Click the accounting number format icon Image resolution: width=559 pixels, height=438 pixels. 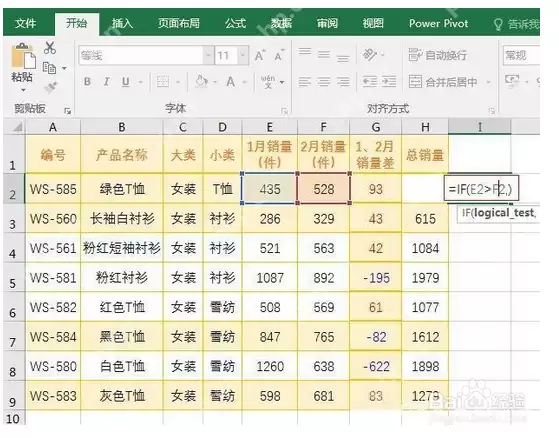tap(512, 81)
